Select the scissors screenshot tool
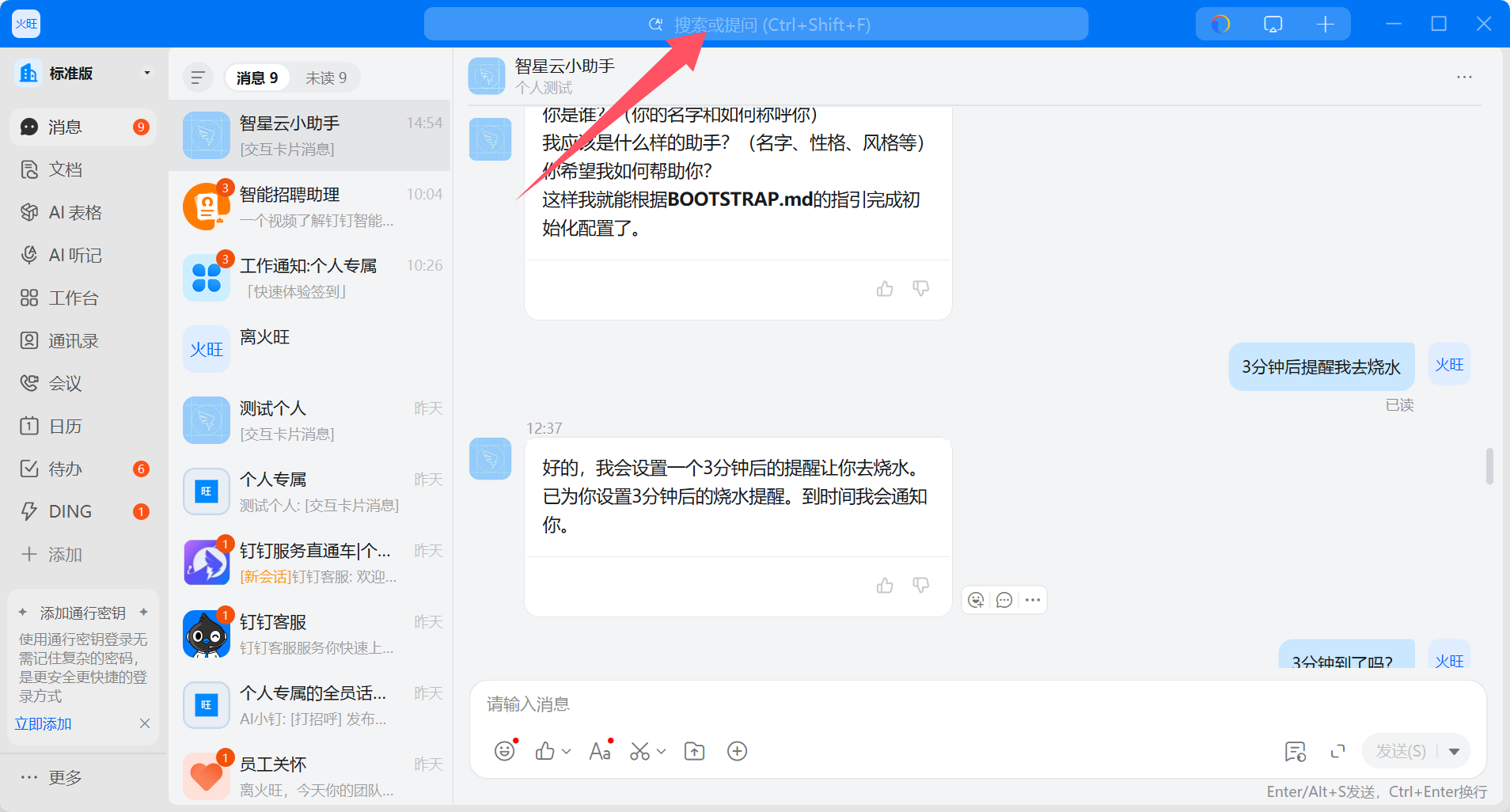 coord(641,750)
